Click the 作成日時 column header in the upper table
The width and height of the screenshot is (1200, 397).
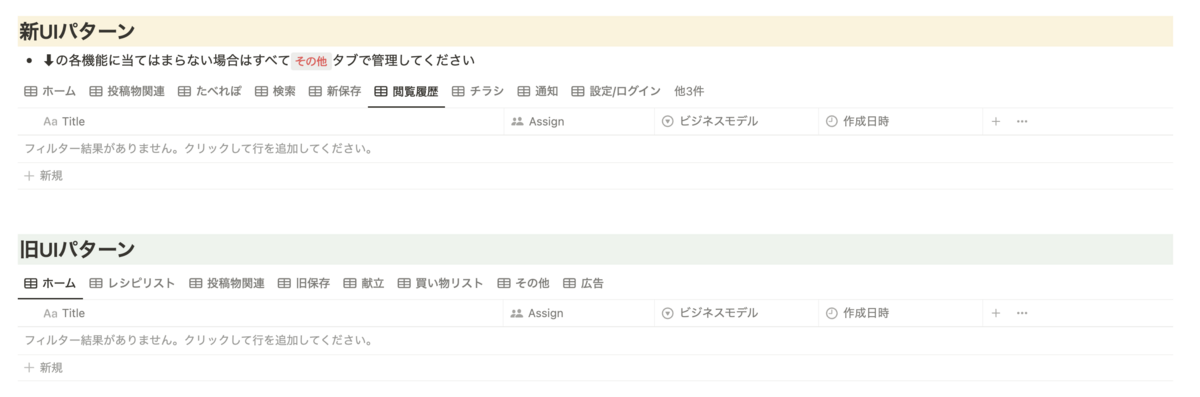click(x=901, y=121)
